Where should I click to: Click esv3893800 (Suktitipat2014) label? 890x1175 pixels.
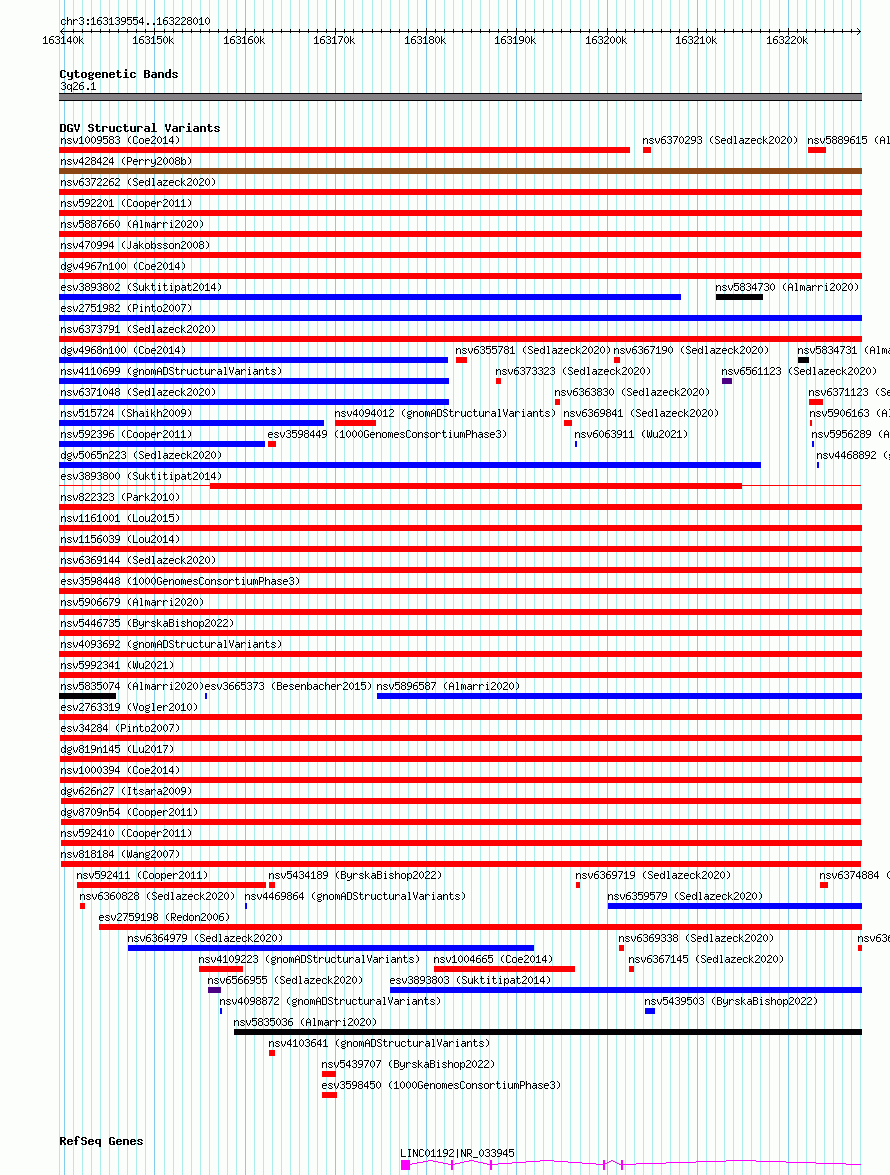141,476
